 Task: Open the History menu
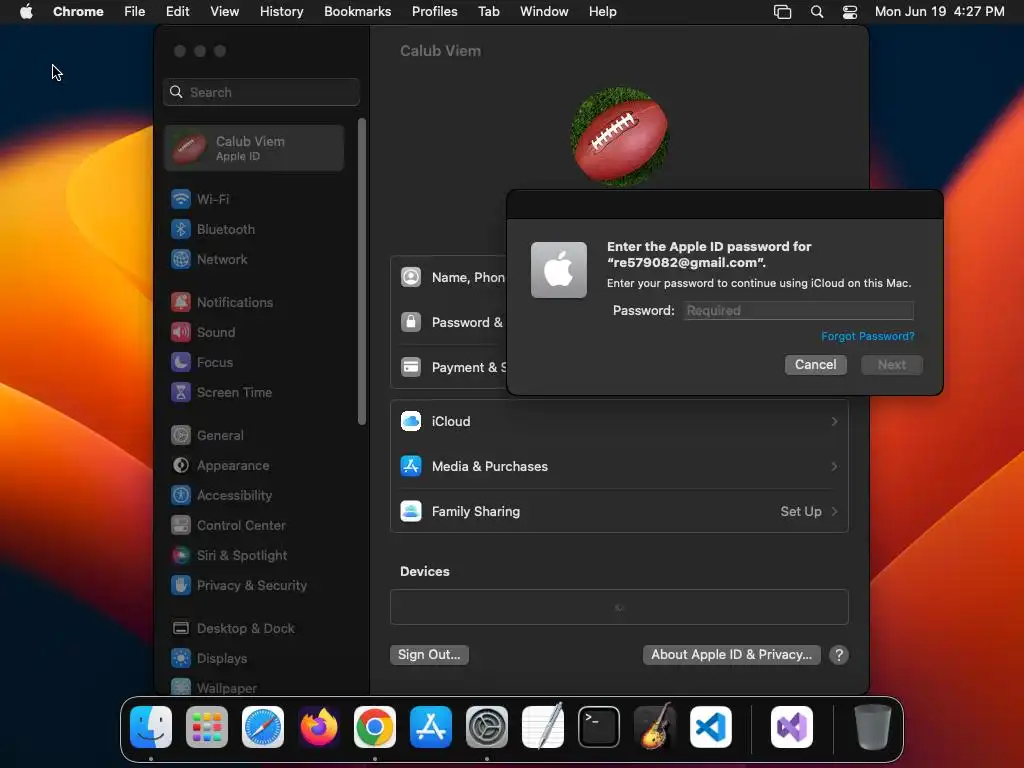click(281, 11)
